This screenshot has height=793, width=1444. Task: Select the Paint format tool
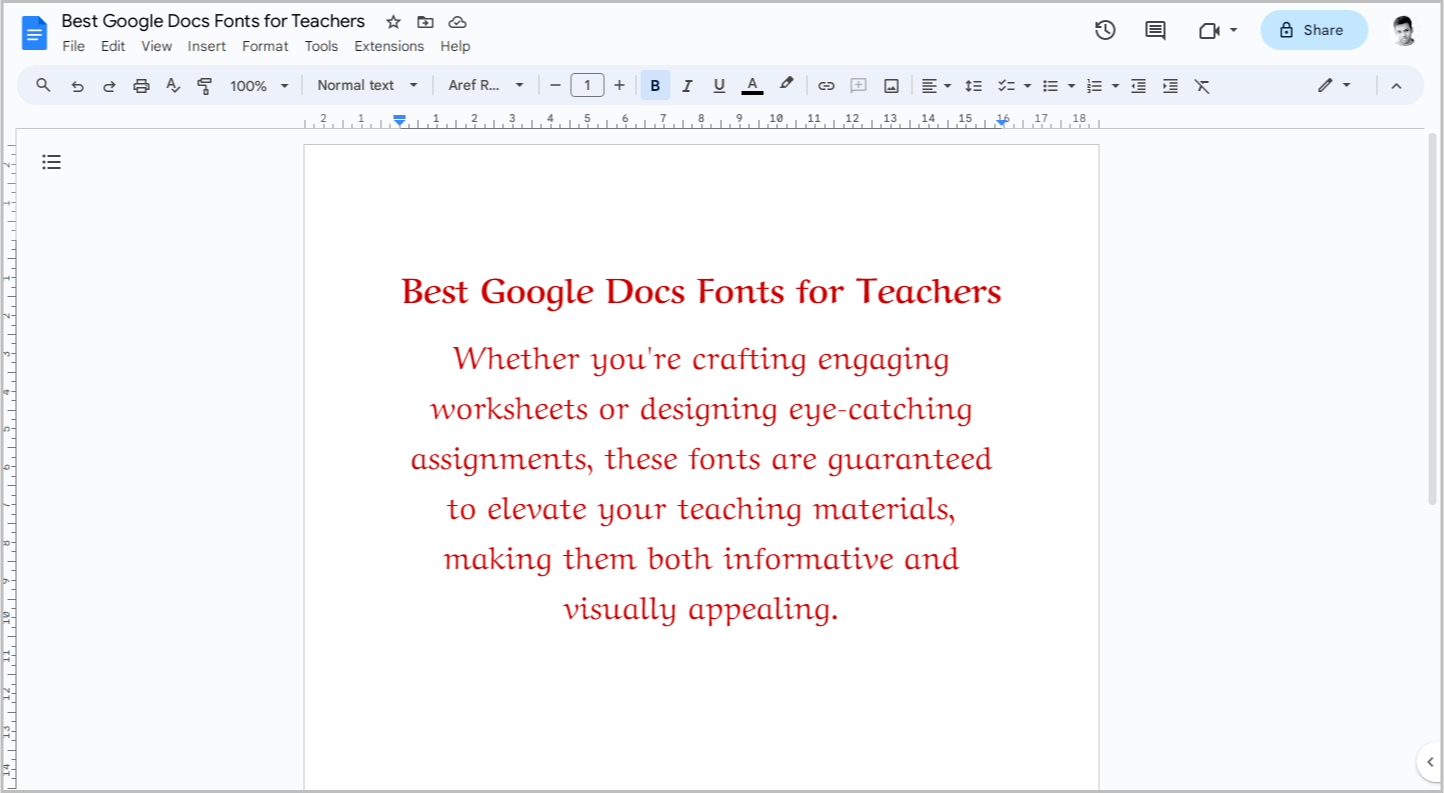(x=204, y=85)
